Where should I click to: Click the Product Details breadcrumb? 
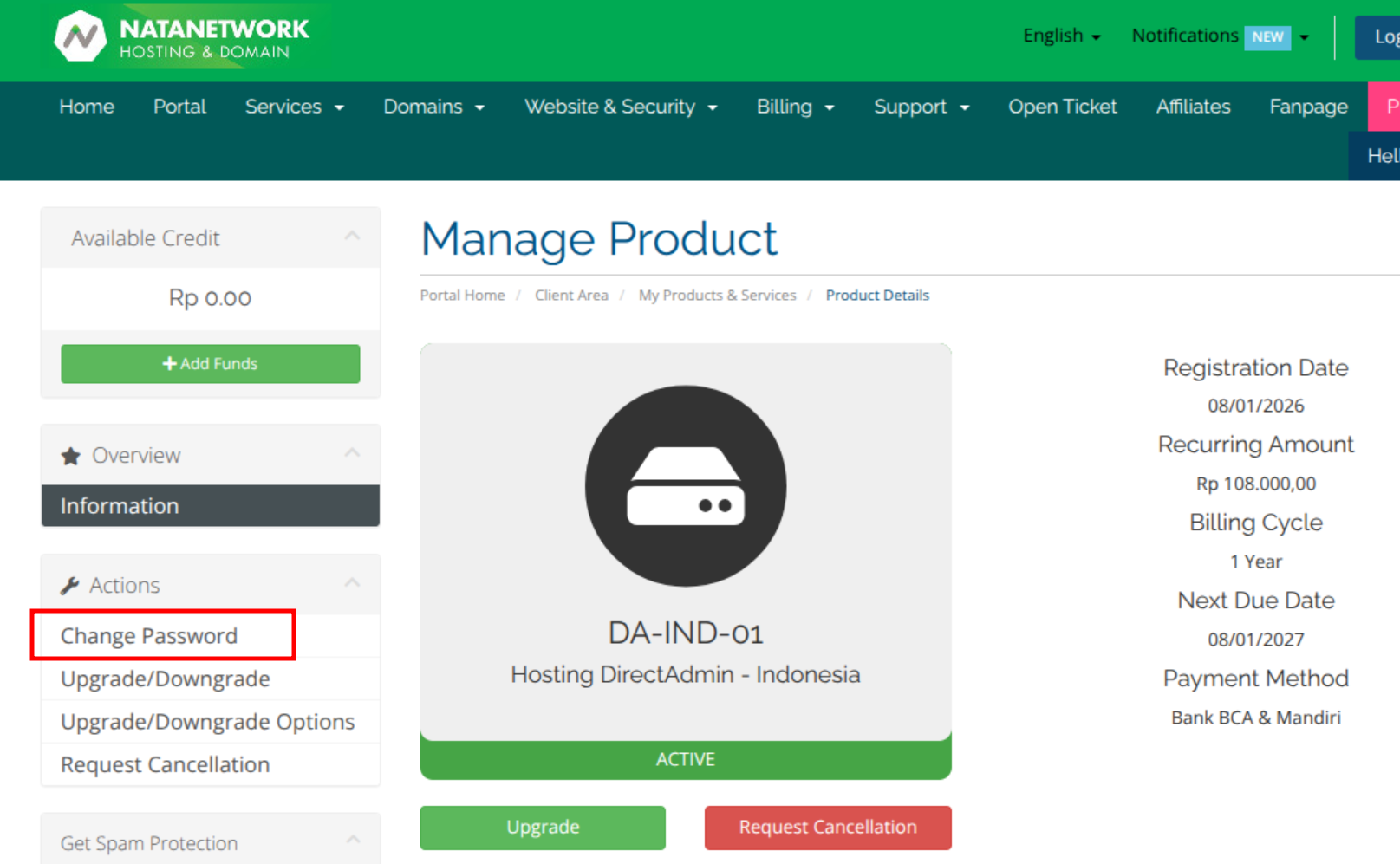tap(877, 296)
